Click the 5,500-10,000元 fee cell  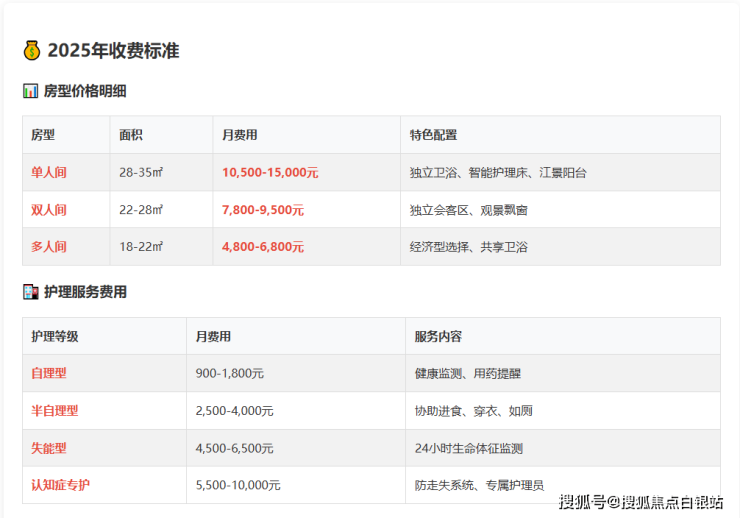(x=238, y=485)
